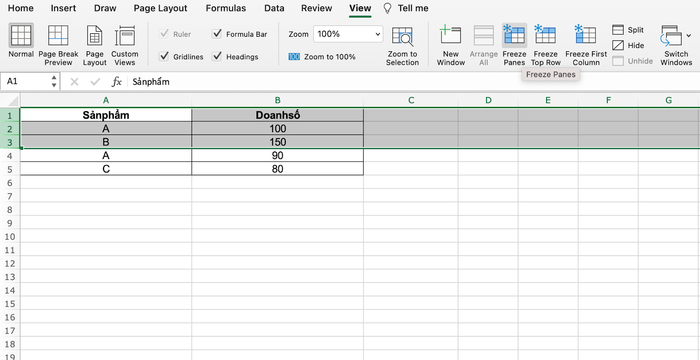700x360 pixels.
Task: Select column G header
Action: click(669, 100)
